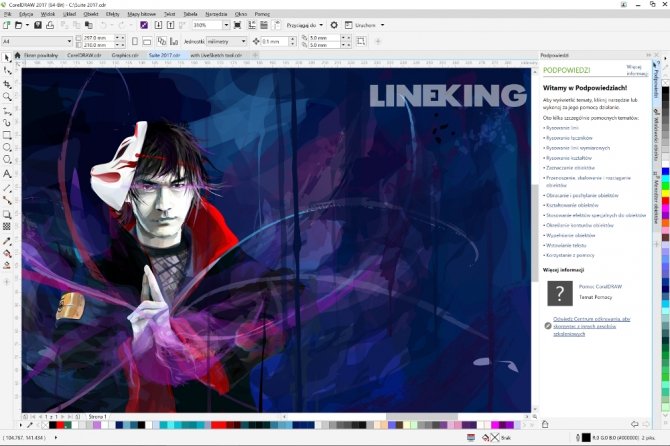Screen dimensions: 670x446
Task: Open the Edycja menu
Action: [x=26, y=14]
